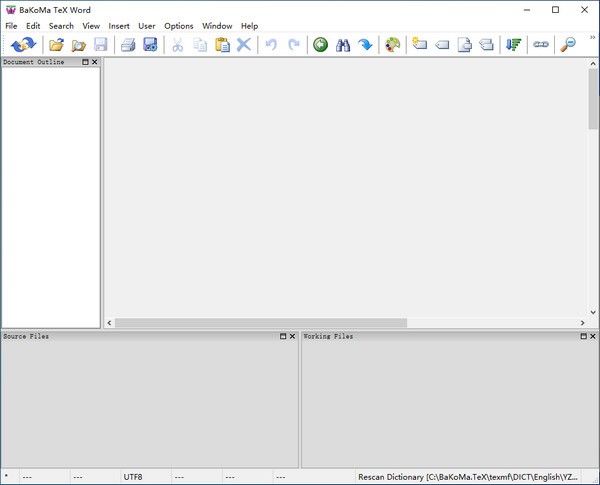The height and width of the screenshot is (485, 600).
Task: Open the Insert menu
Action: (119, 26)
